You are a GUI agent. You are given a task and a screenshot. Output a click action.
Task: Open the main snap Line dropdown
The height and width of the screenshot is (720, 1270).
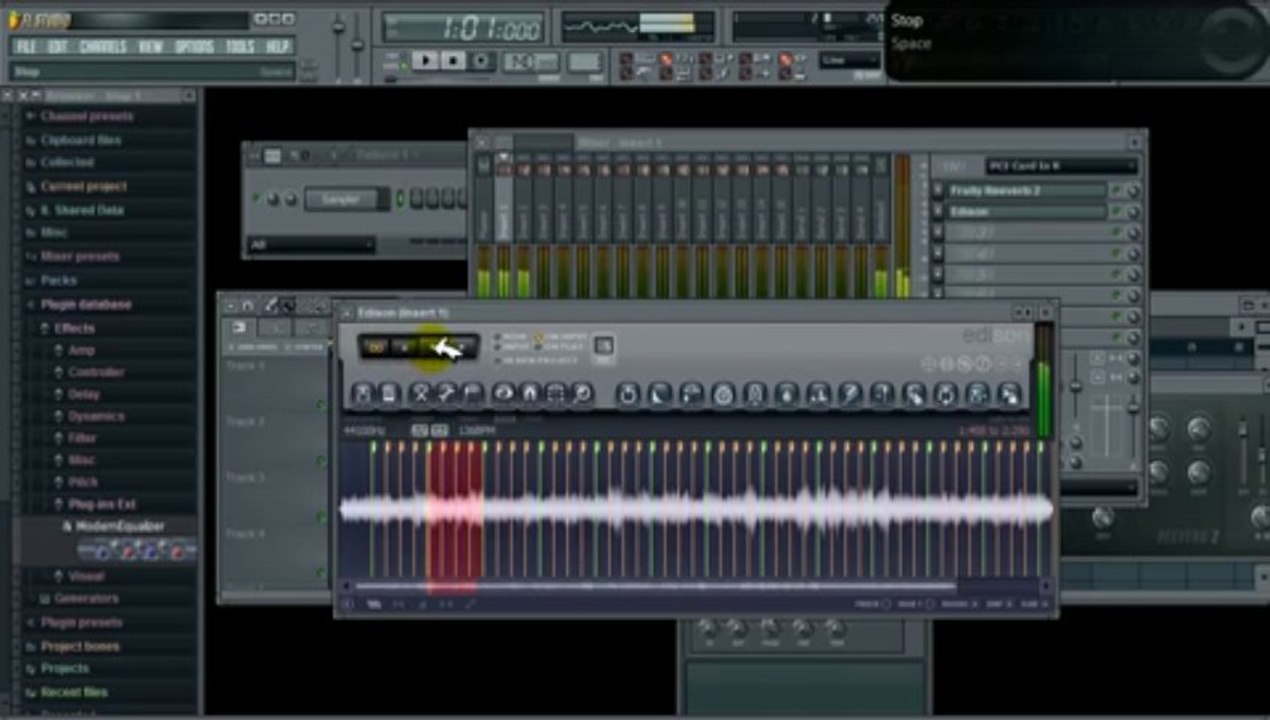(850, 61)
